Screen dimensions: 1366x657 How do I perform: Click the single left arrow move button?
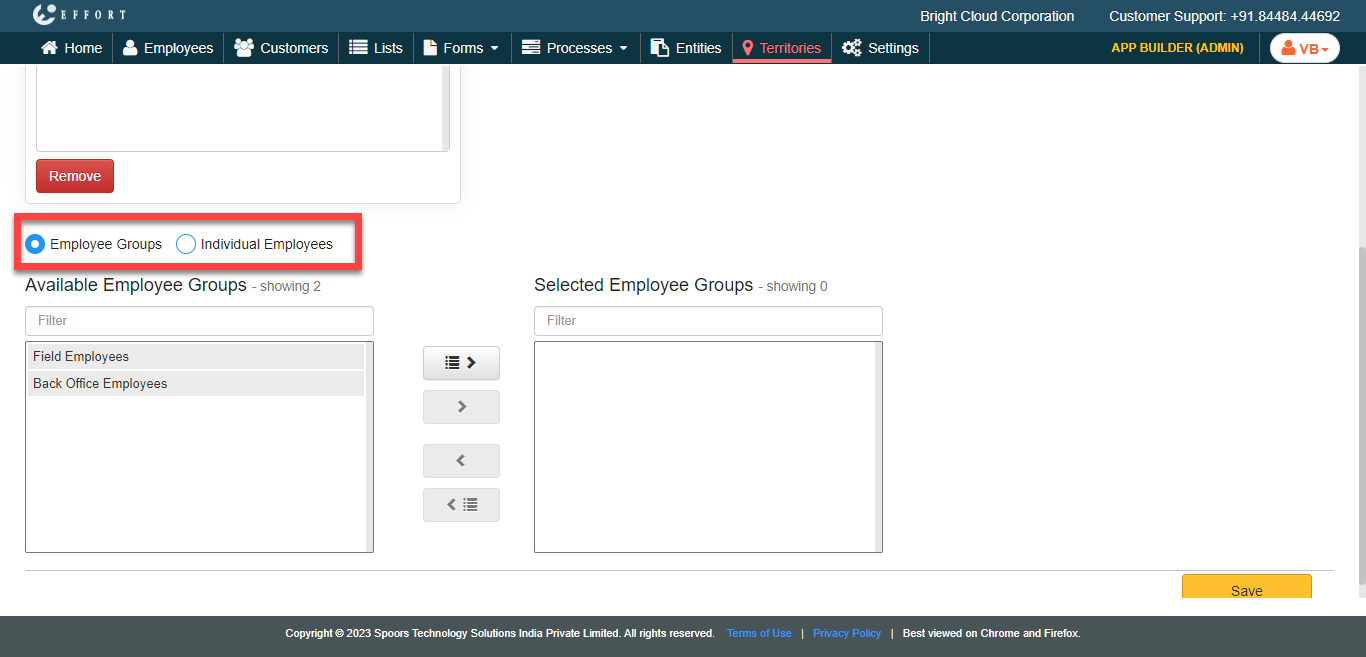(461, 461)
